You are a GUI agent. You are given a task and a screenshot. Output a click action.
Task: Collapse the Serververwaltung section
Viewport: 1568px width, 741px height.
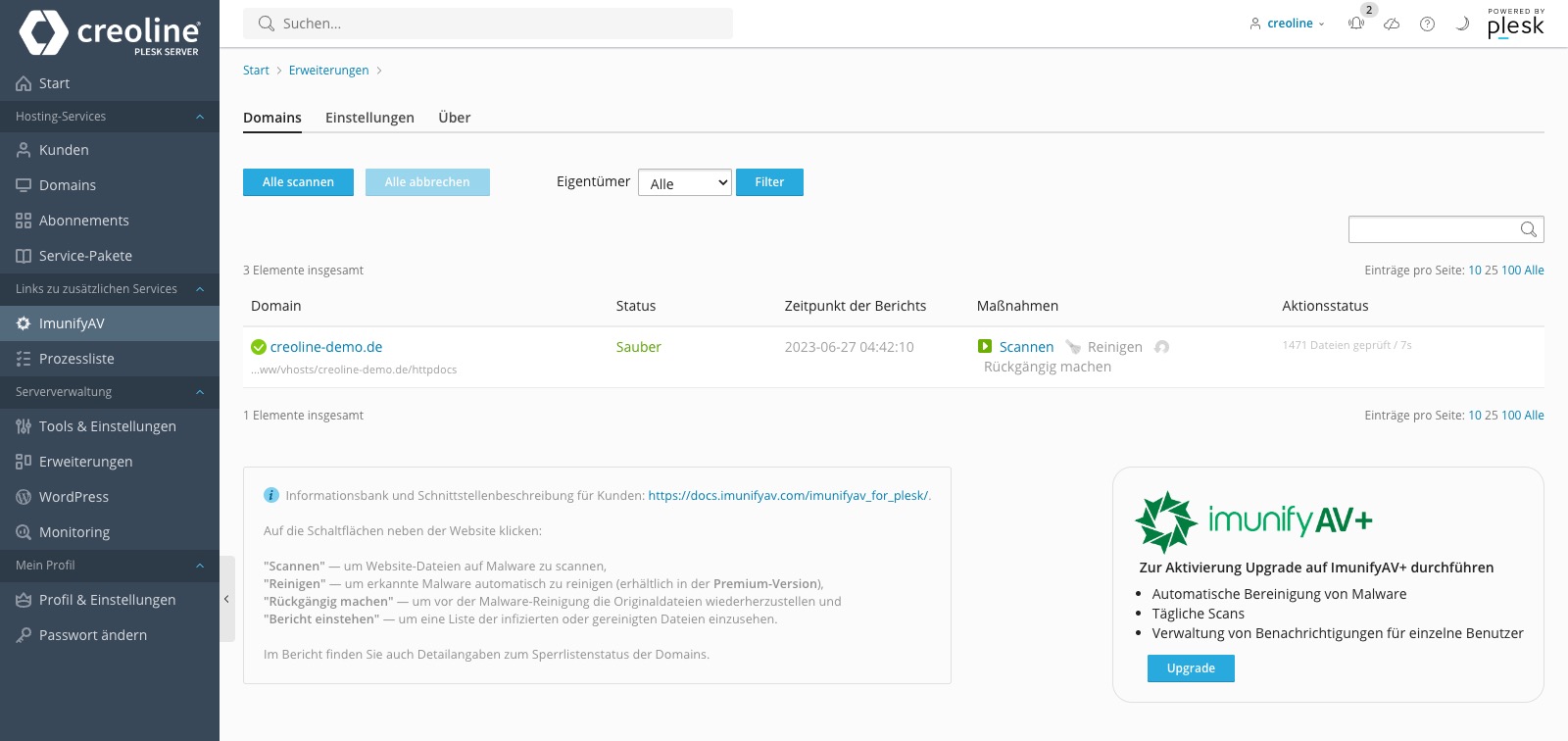click(200, 392)
